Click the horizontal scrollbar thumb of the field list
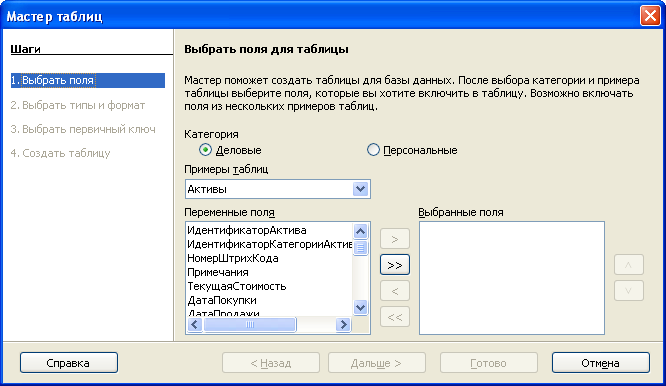 click(250, 325)
